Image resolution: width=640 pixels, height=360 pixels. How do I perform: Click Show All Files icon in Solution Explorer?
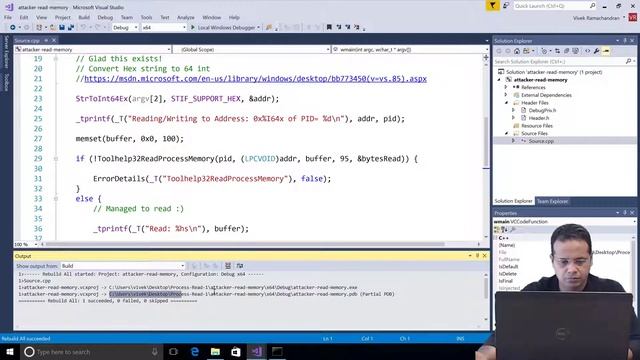[576, 51]
